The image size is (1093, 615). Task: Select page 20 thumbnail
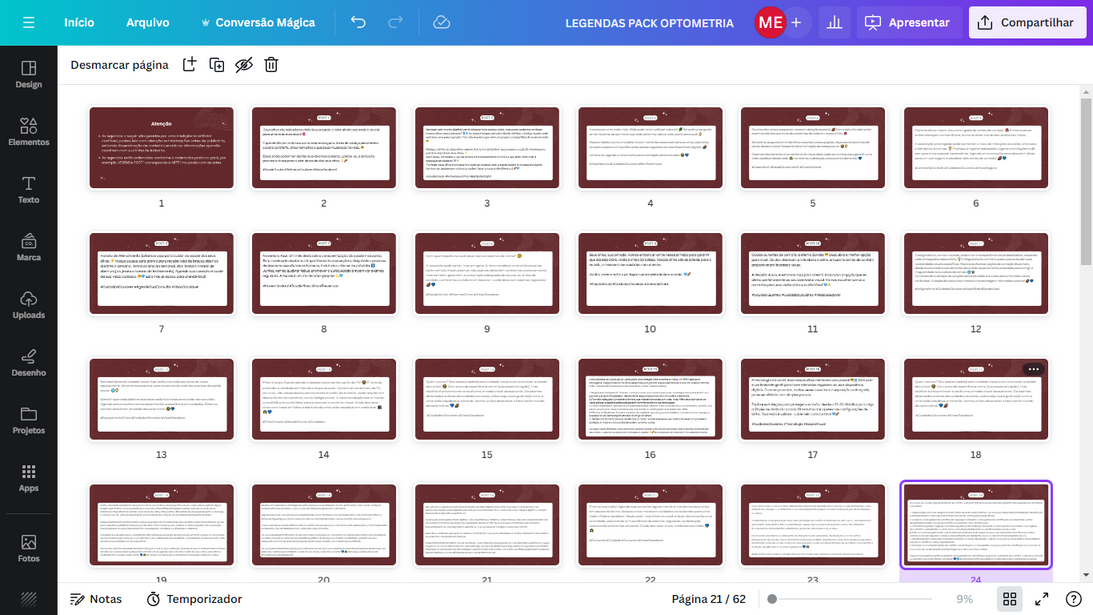[x=323, y=525]
